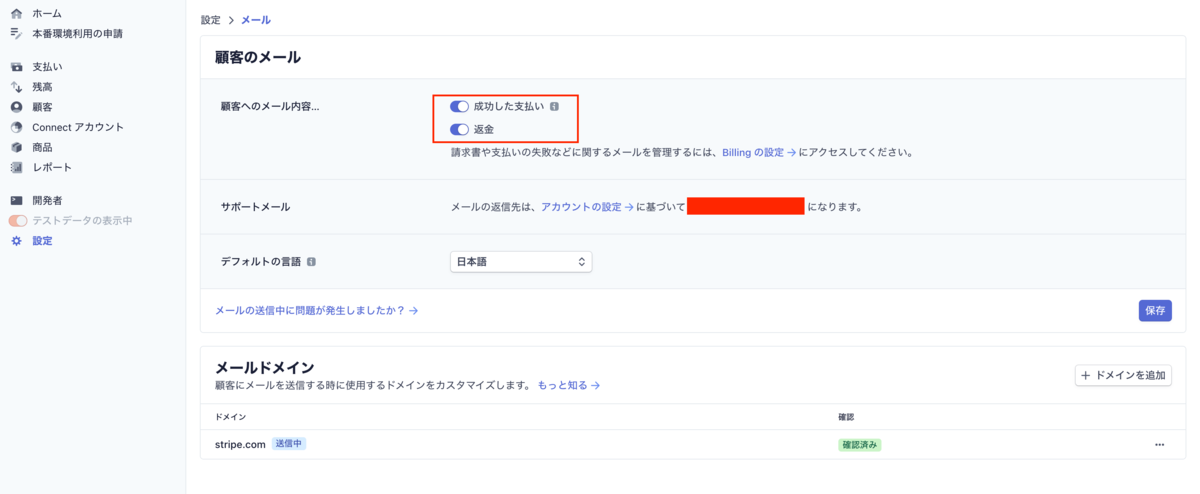Open メールの送信中に問題が発生しましたか？ link
The width and height of the screenshot is (1200, 494).
tap(316, 311)
